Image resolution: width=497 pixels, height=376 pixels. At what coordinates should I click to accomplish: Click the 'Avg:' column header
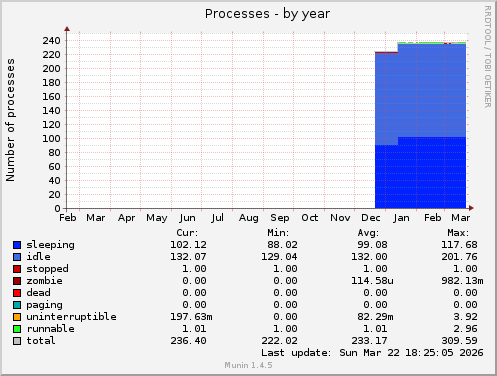[368, 233]
